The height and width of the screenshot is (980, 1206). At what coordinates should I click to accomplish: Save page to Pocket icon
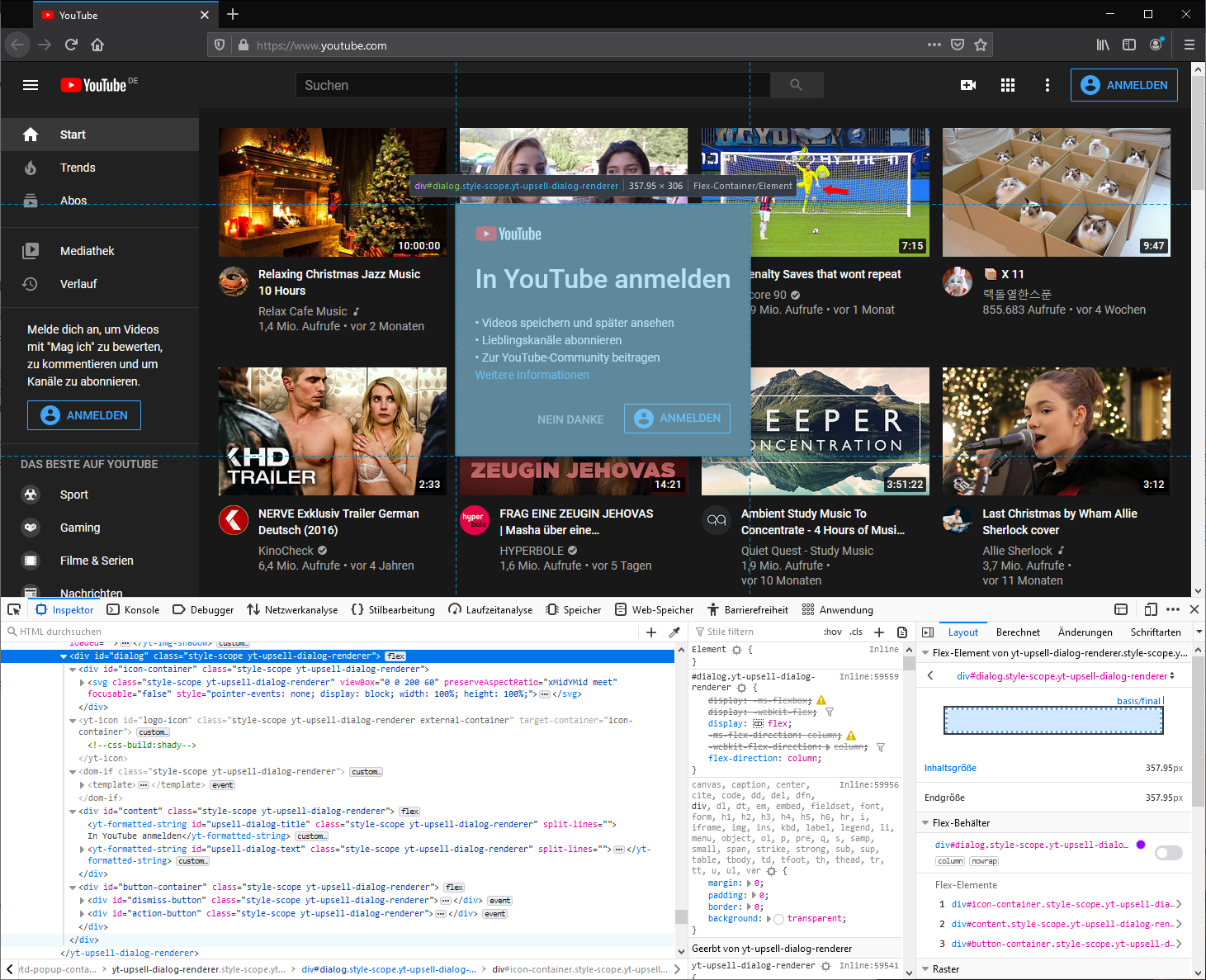click(958, 45)
